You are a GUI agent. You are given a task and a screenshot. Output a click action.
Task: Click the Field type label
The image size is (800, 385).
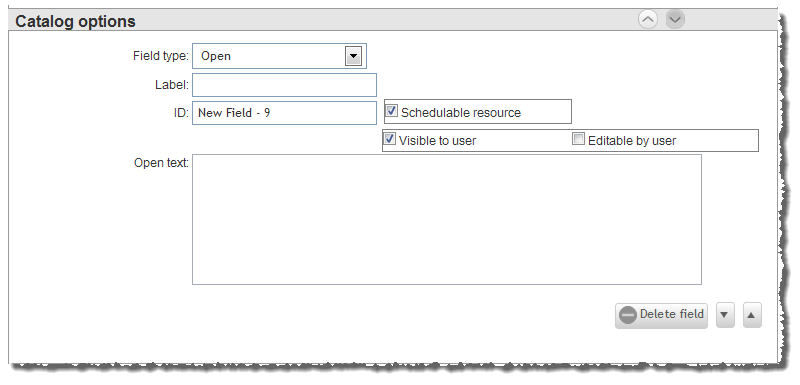[160, 56]
